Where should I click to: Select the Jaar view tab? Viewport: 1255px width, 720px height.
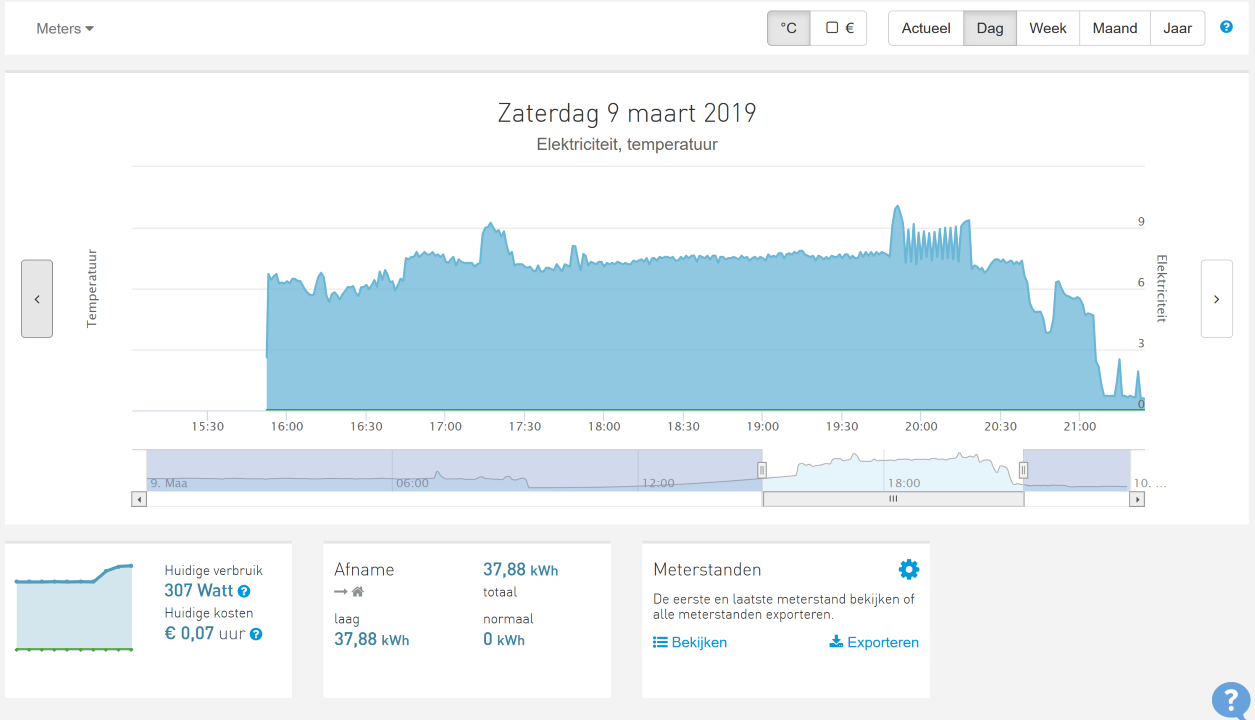click(1177, 28)
